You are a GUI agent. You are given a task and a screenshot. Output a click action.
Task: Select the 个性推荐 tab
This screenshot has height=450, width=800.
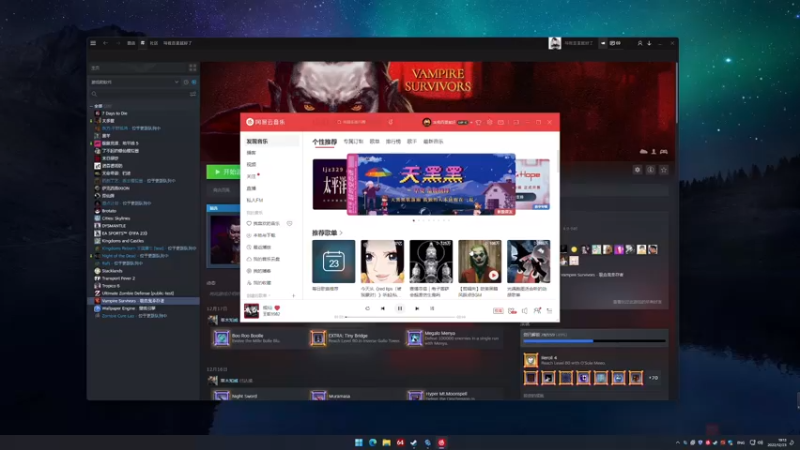click(x=324, y=142)
